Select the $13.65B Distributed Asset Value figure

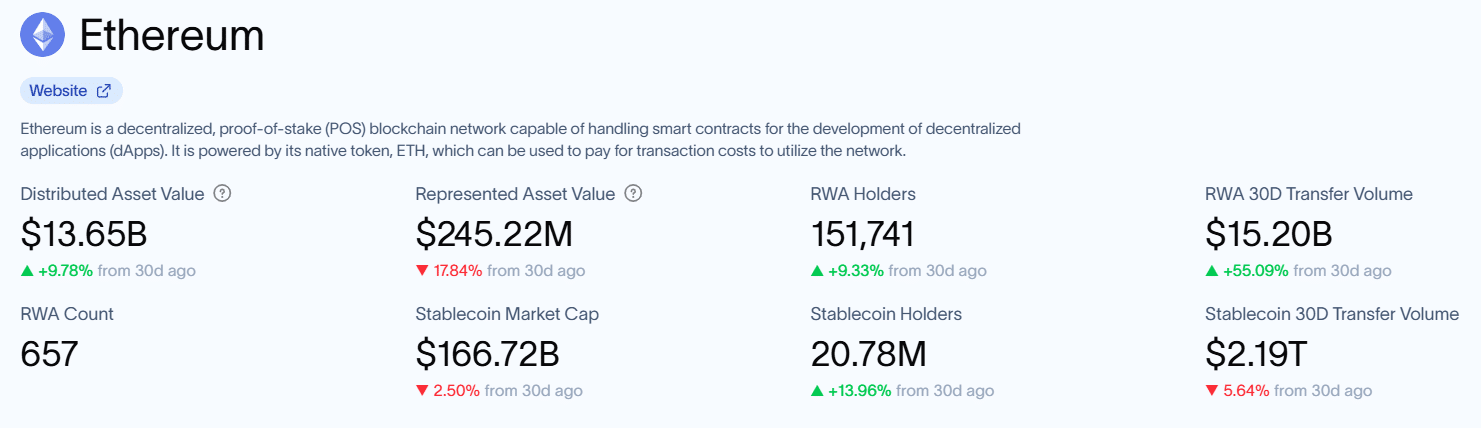84,234
